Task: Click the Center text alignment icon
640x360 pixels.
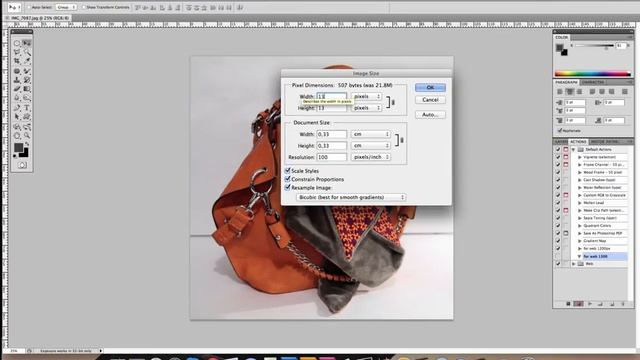Action: (x=570, y=92)
